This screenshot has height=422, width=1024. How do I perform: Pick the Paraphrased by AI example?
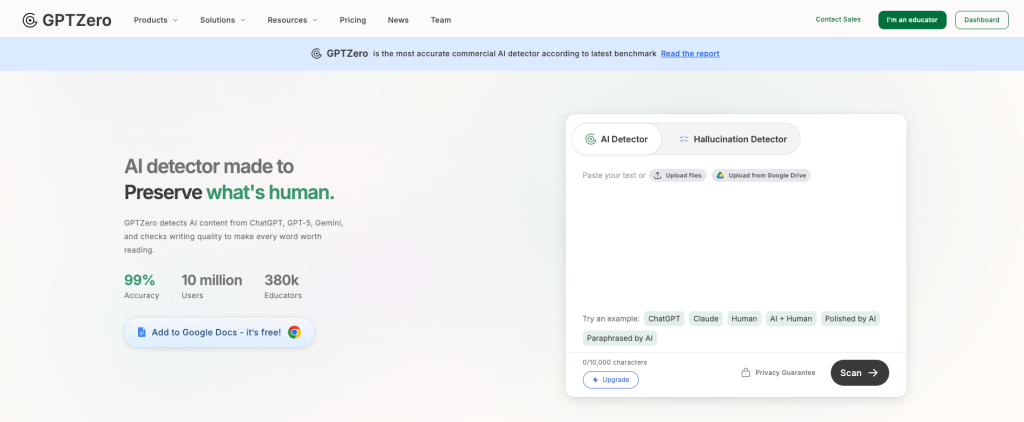click(620, 338)
